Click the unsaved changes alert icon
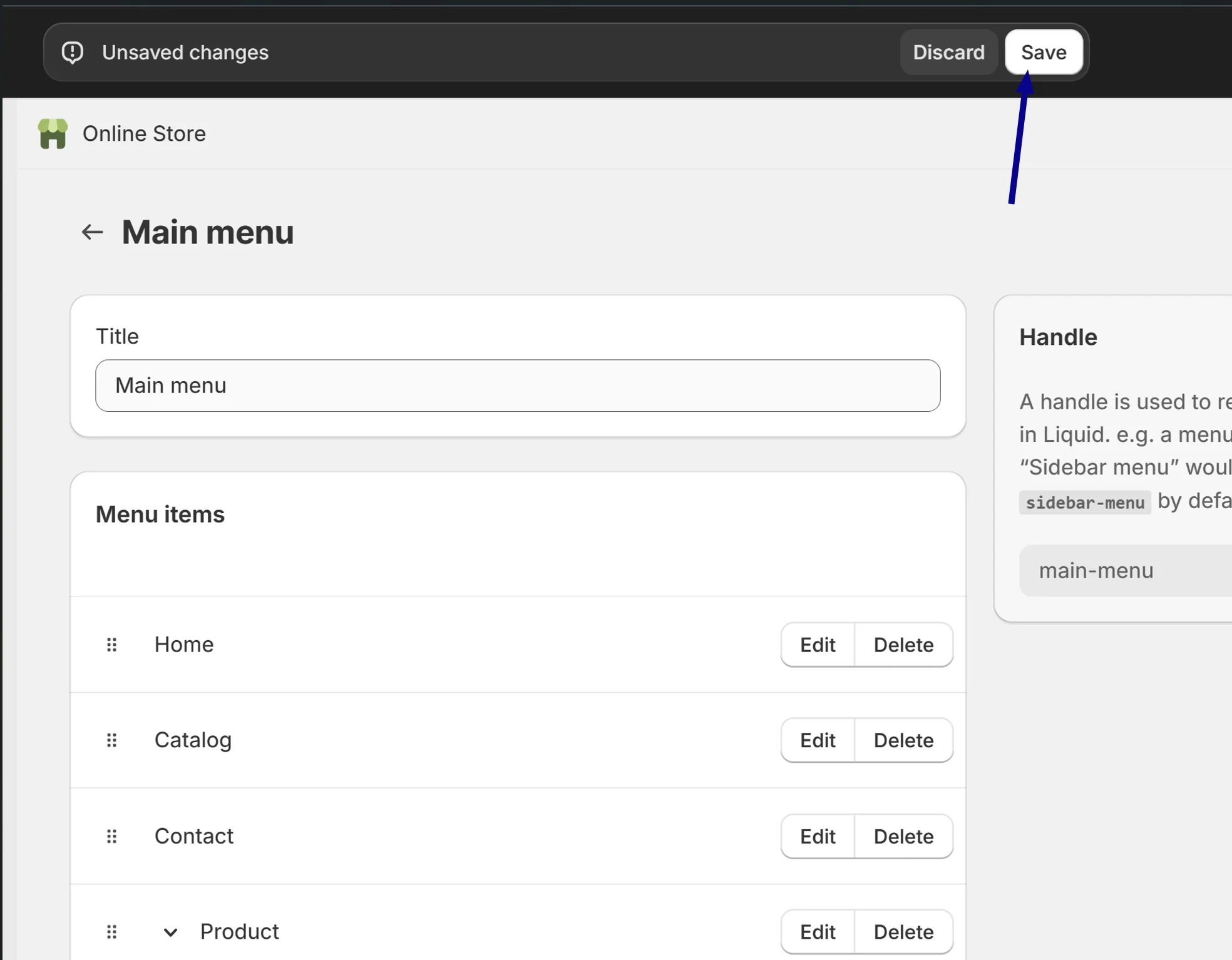The image size is (1232, 960). (73, 53)
